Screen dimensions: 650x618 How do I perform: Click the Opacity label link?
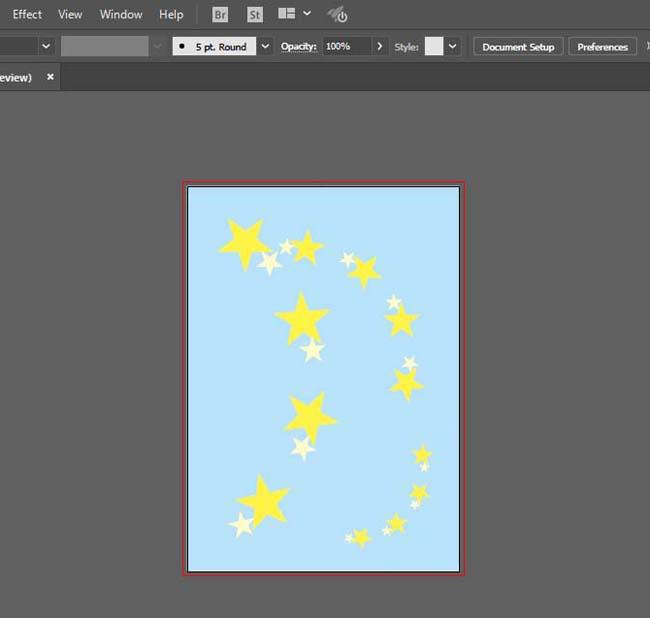tap(298, 46)
